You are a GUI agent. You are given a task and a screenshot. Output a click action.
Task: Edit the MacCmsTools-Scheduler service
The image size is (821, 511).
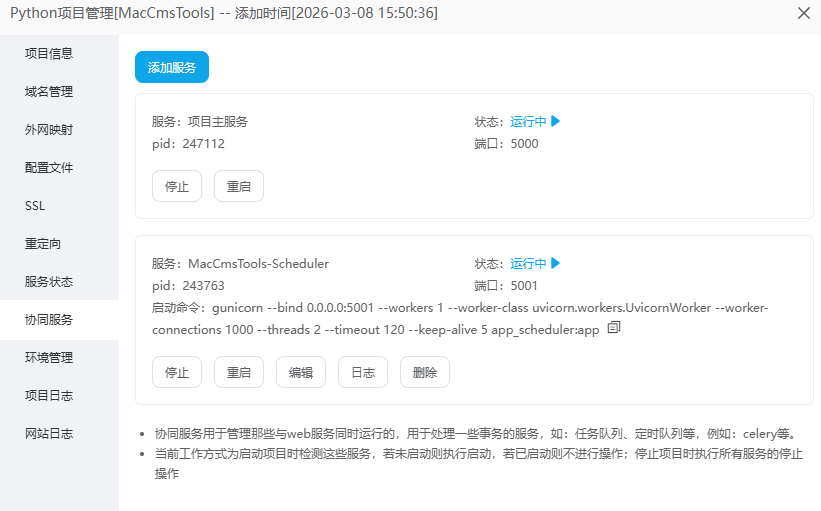click(301, 372)
